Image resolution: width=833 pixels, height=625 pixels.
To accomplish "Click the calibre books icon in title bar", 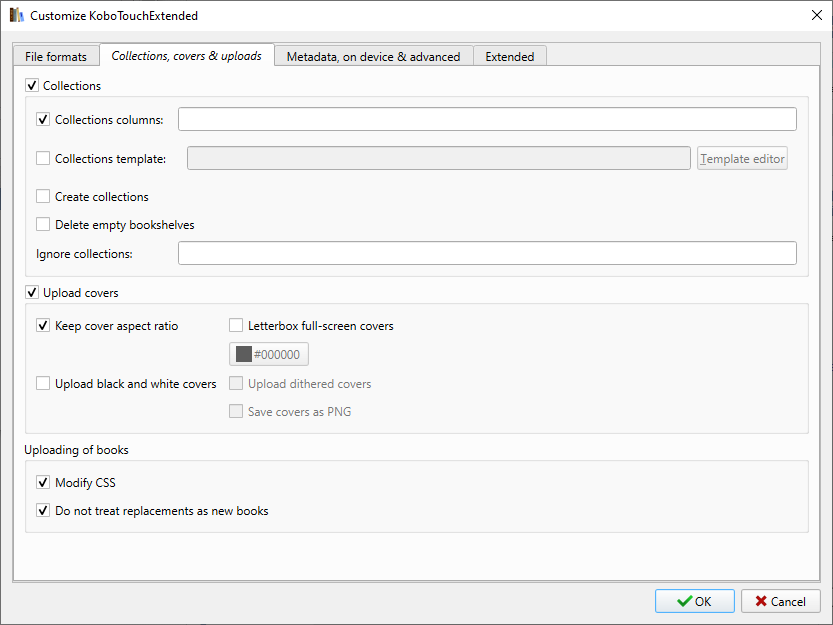I will (17, 16).
